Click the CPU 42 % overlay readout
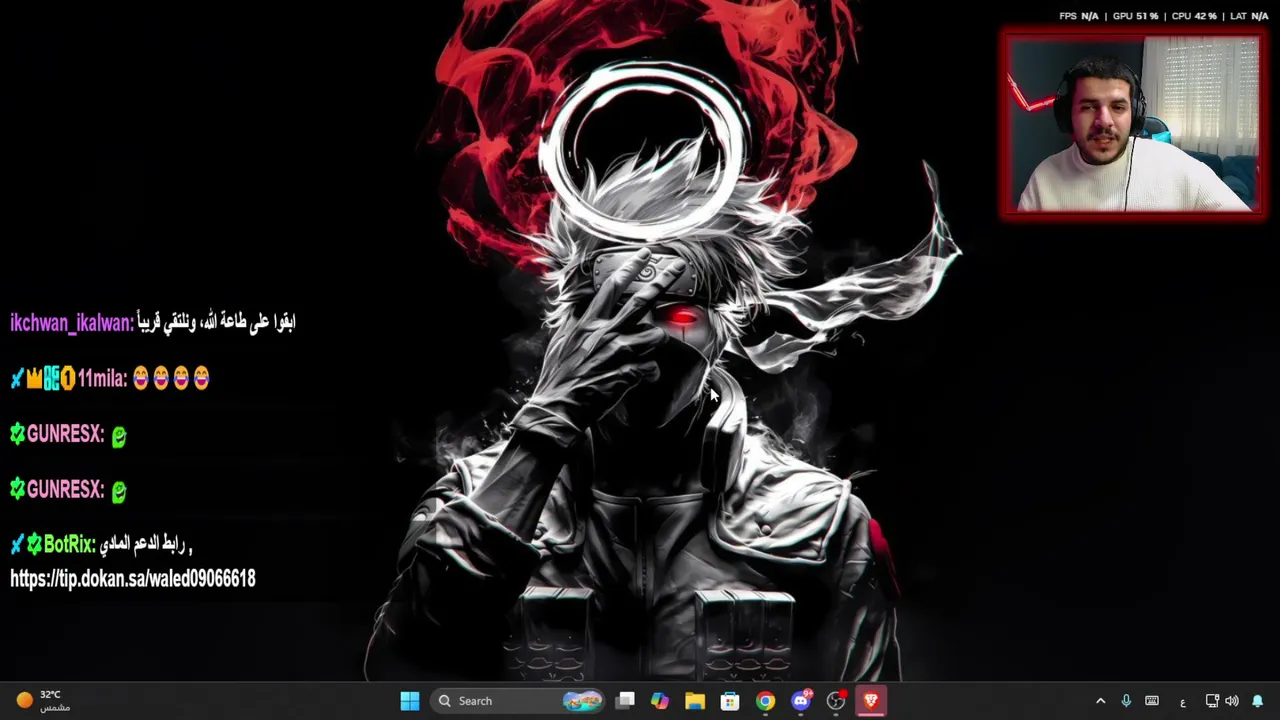Viewport: 1280px width, 720px height. point(1193,16)
